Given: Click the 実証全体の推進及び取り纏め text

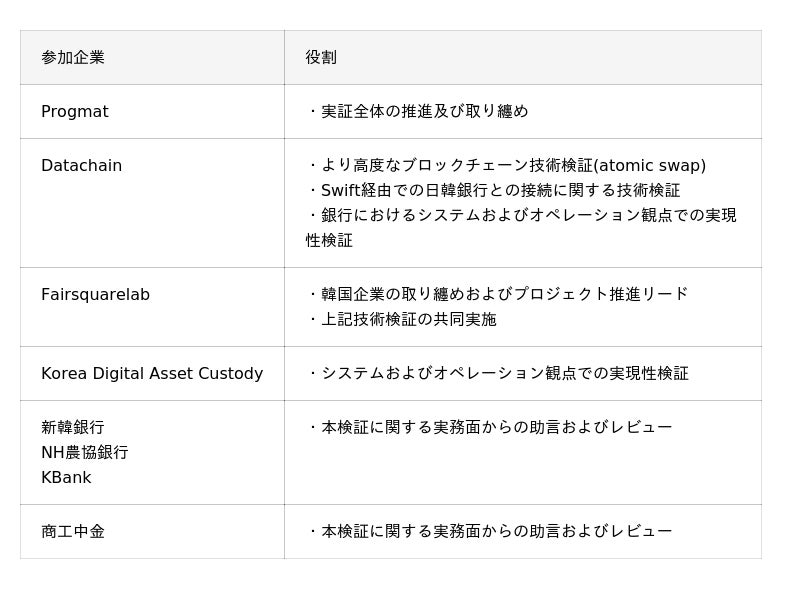Looking at the screenshot, I should click(424, 112).
